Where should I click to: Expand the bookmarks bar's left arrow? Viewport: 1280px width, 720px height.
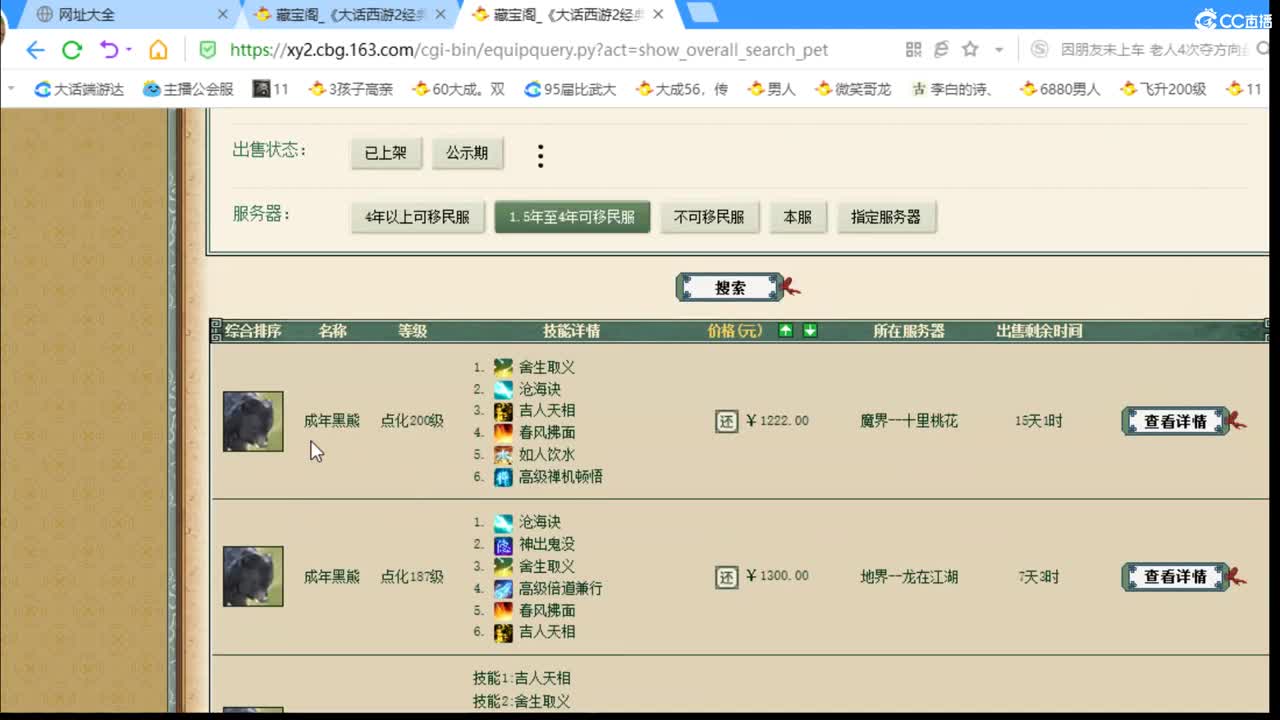tap(11, 89)
